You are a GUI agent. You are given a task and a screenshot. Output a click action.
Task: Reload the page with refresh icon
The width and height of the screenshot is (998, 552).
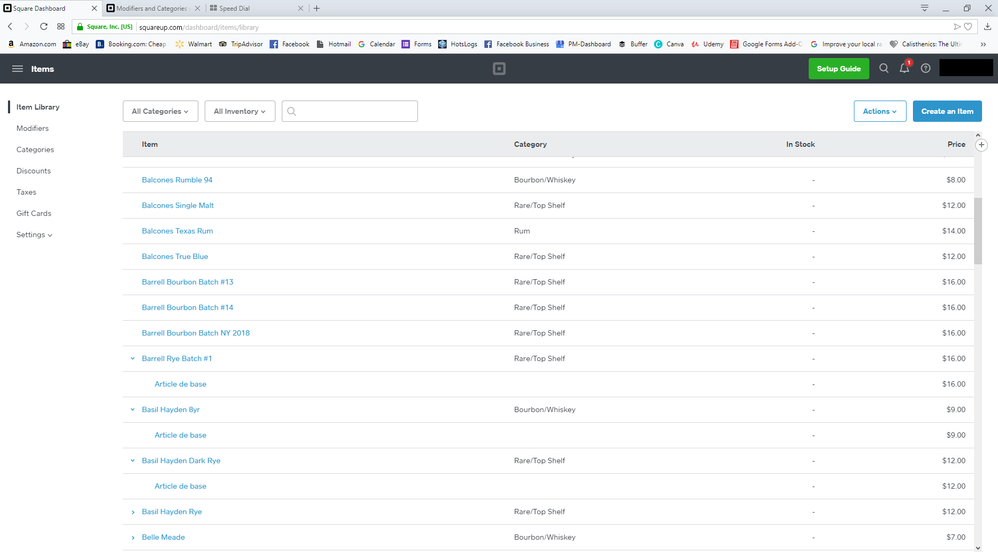click(x=43, y=27)
